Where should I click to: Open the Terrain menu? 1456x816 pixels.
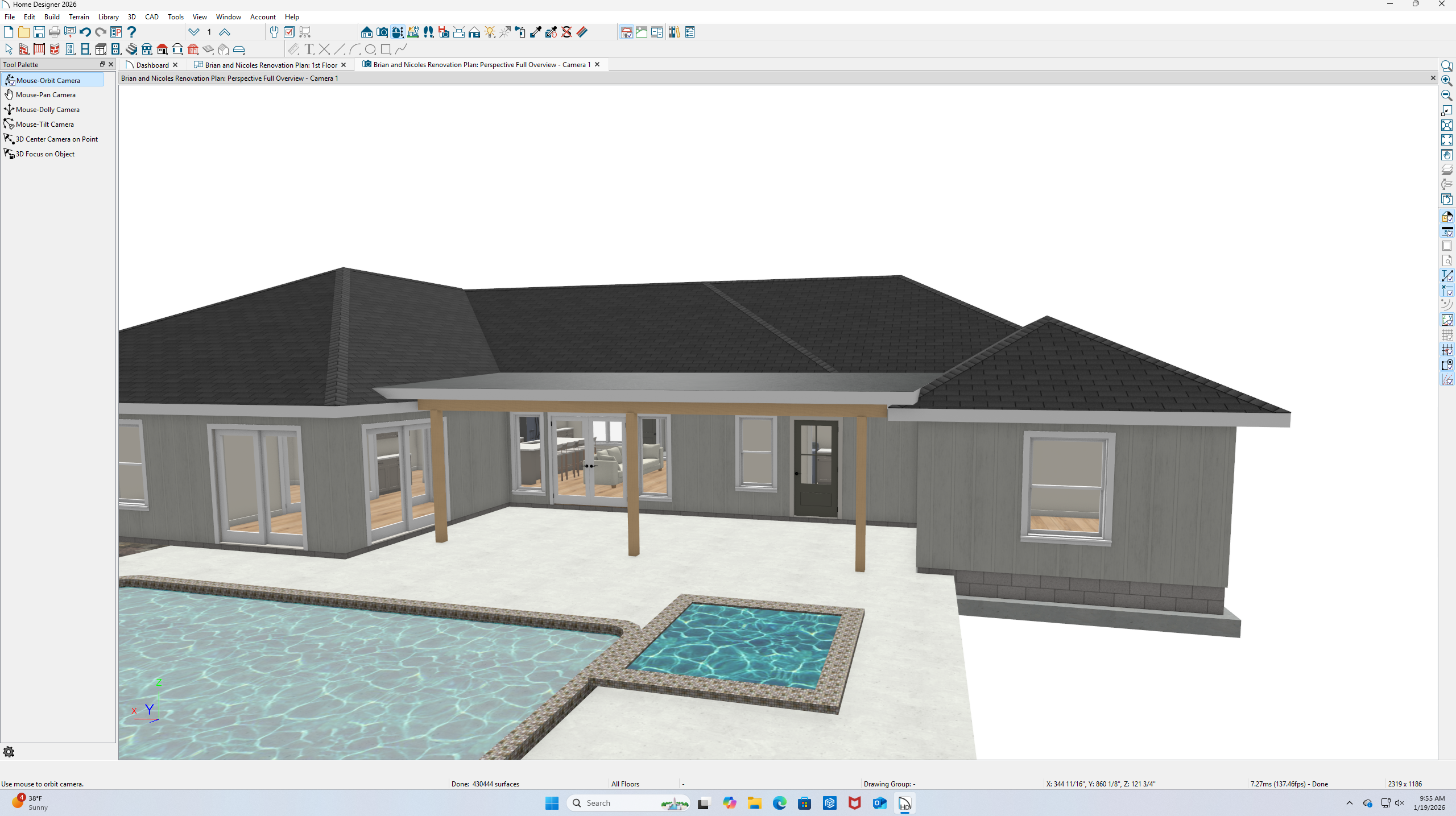tap(78, 16)
